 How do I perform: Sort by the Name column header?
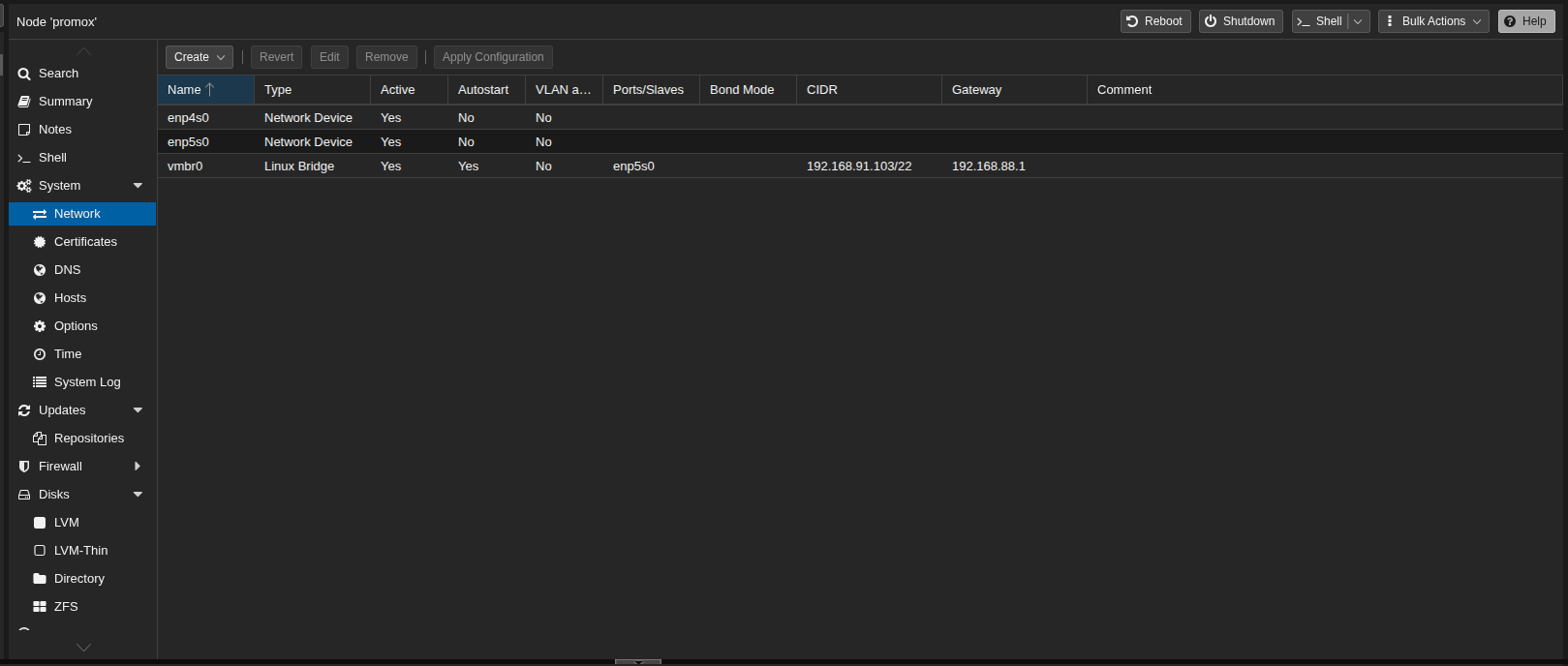click(x=184, y=90)
